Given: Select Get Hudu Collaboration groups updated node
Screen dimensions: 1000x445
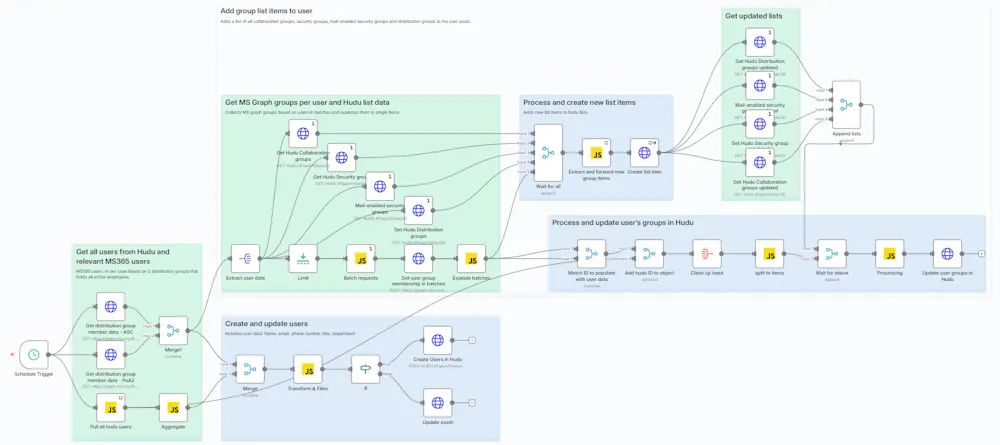Looking at the screenshot, I should 760,163.
